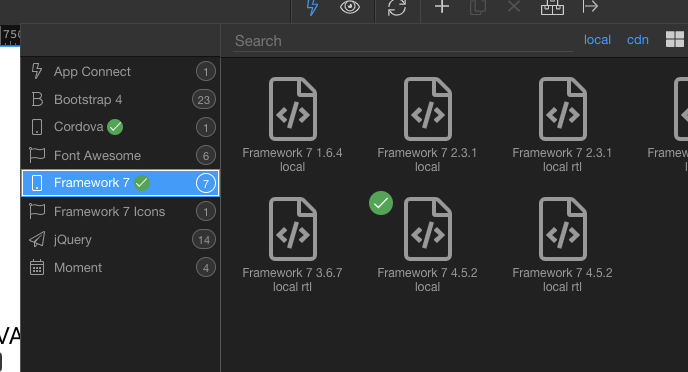Click the duplicate pages icon in toolbar
688x372 pixels.
[x=478, y=7]
